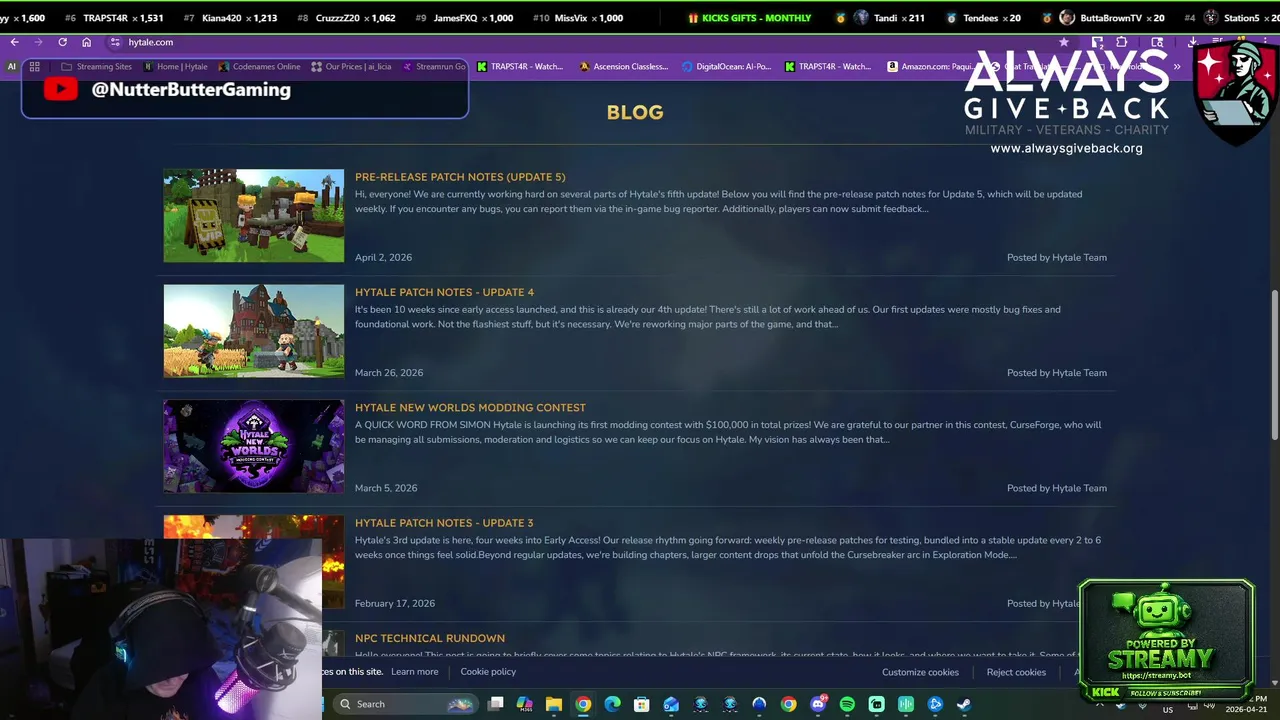Click Posted by Hytale Team on Update 5 post

1057,257
